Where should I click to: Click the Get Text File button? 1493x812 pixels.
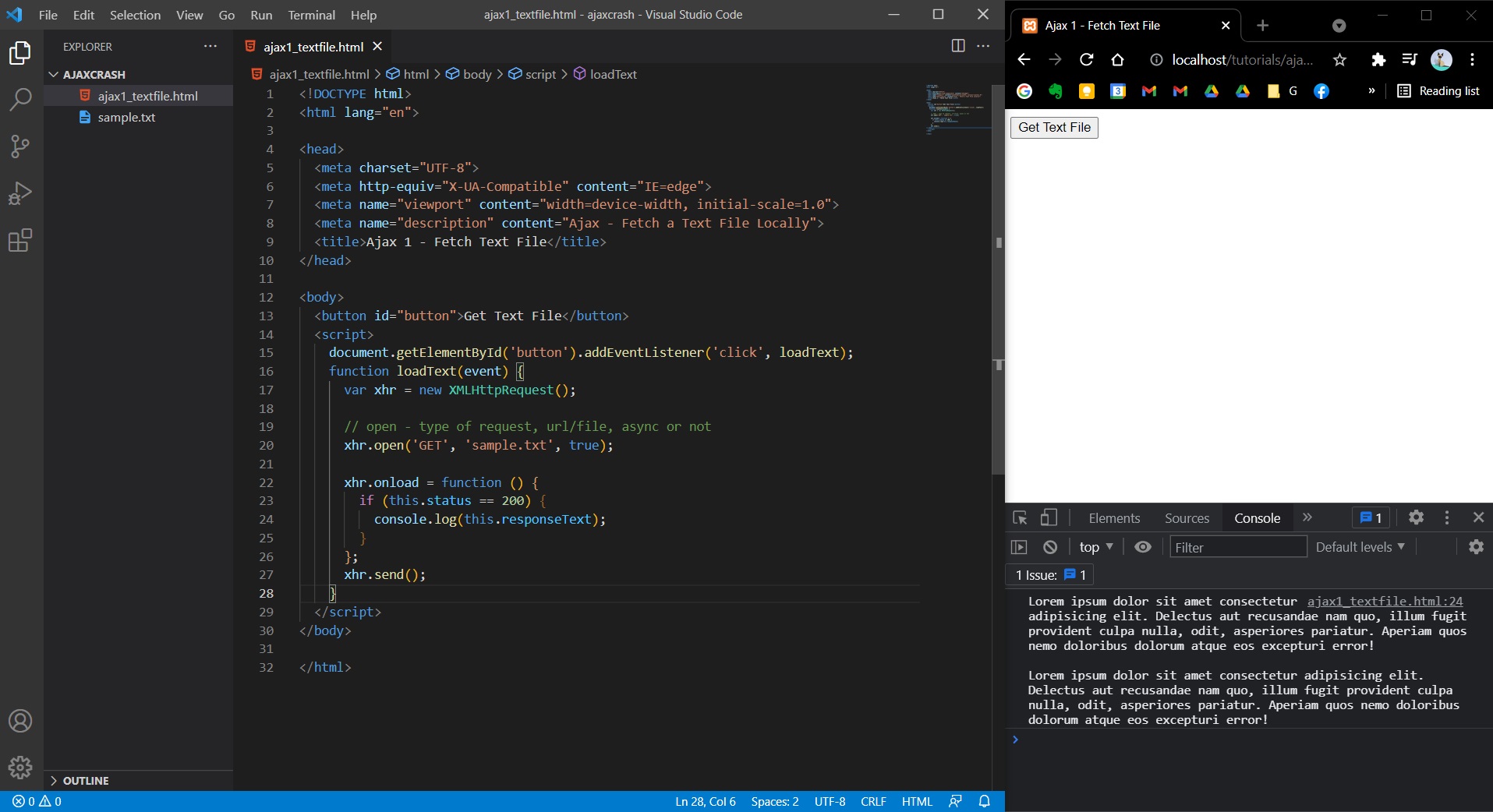(1054, 127)
